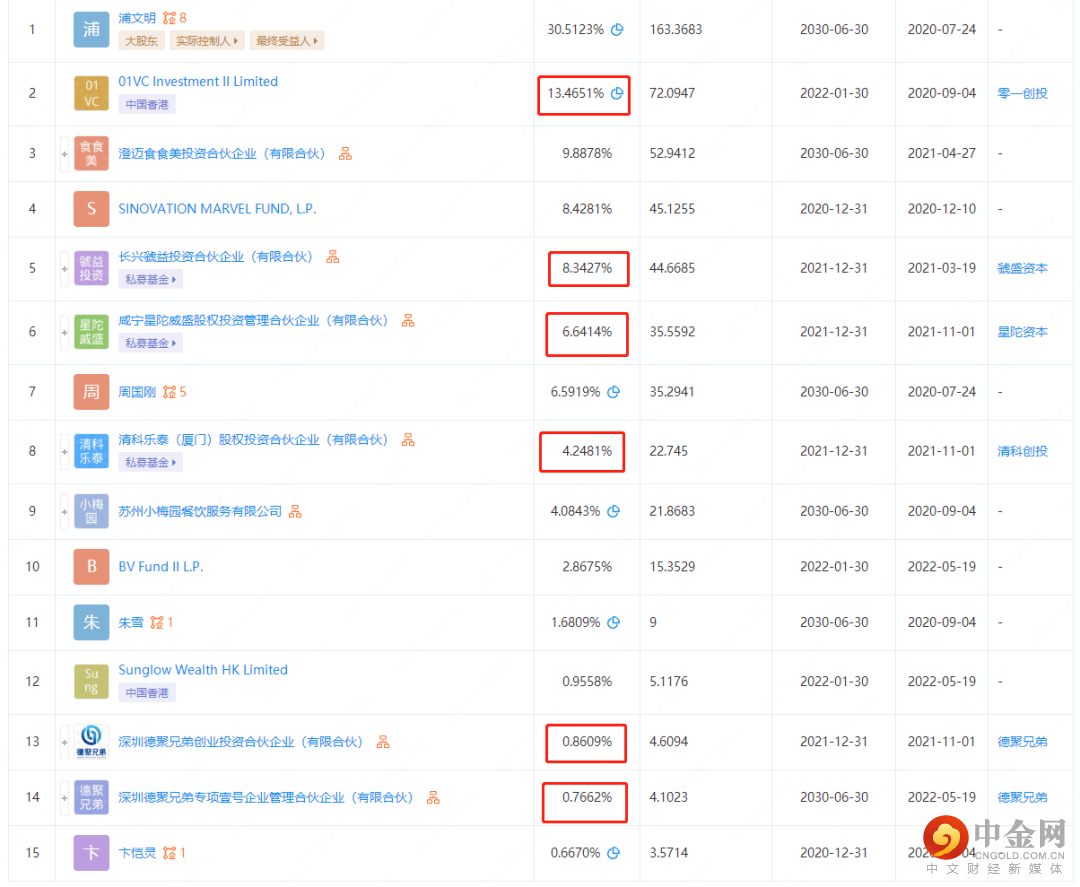Select the 9.8878% shareholding cell
The image size is (1080, 887).
point(587,154)
